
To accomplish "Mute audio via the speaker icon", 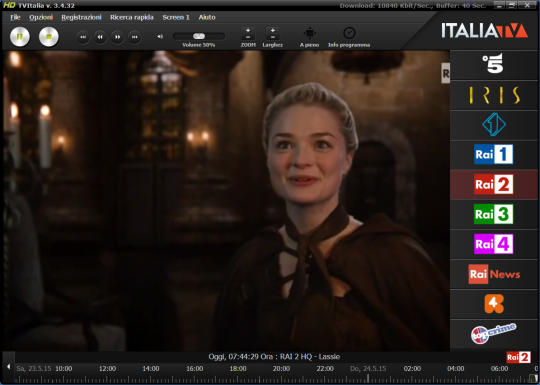I will click(x=160, y=36).
